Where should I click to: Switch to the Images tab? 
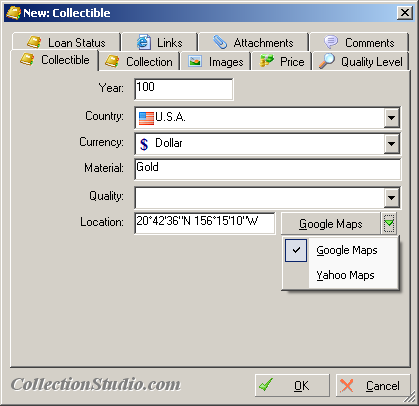tap(216, 61)
